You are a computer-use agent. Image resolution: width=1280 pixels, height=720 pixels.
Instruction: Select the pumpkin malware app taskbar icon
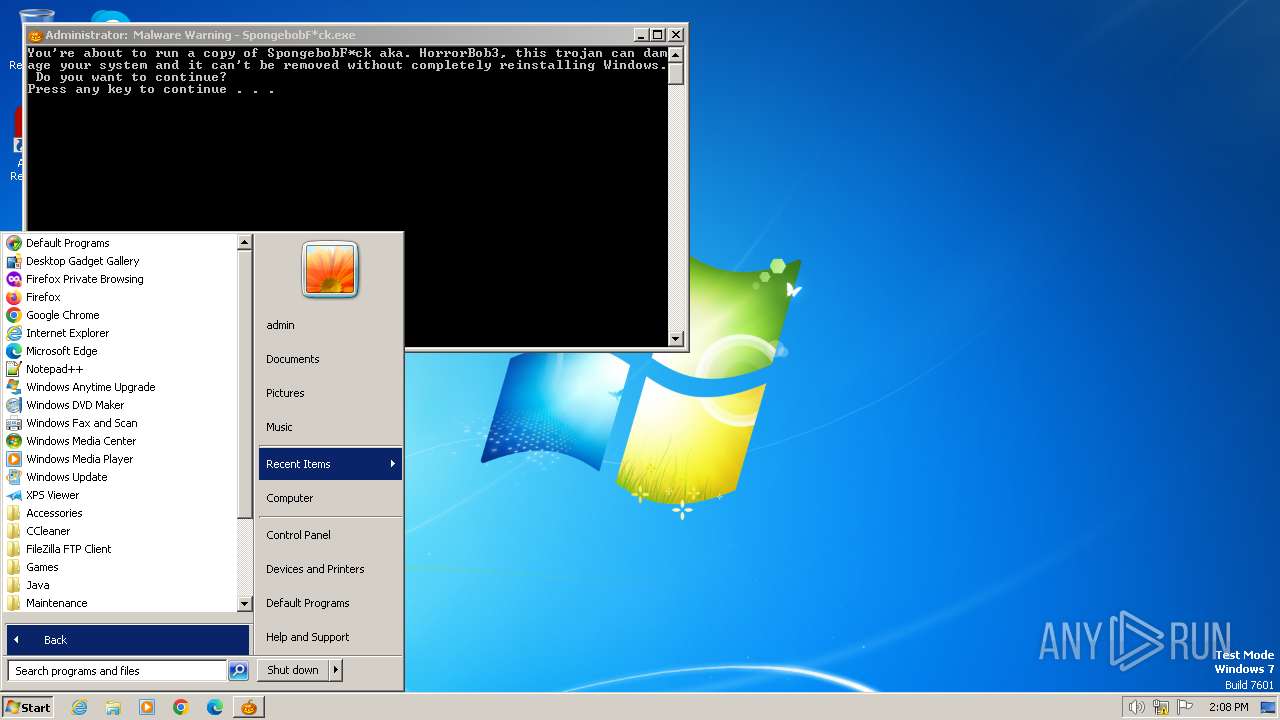tap(248, 707)
